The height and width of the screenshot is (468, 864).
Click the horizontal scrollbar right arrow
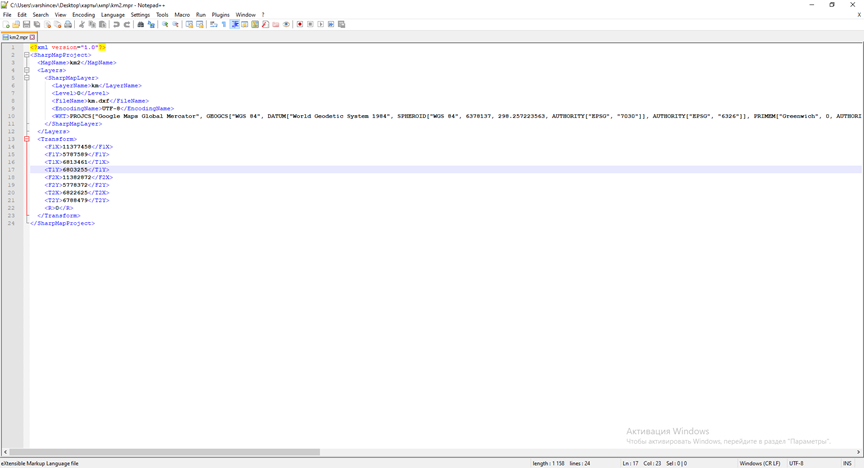coord(858,452)
